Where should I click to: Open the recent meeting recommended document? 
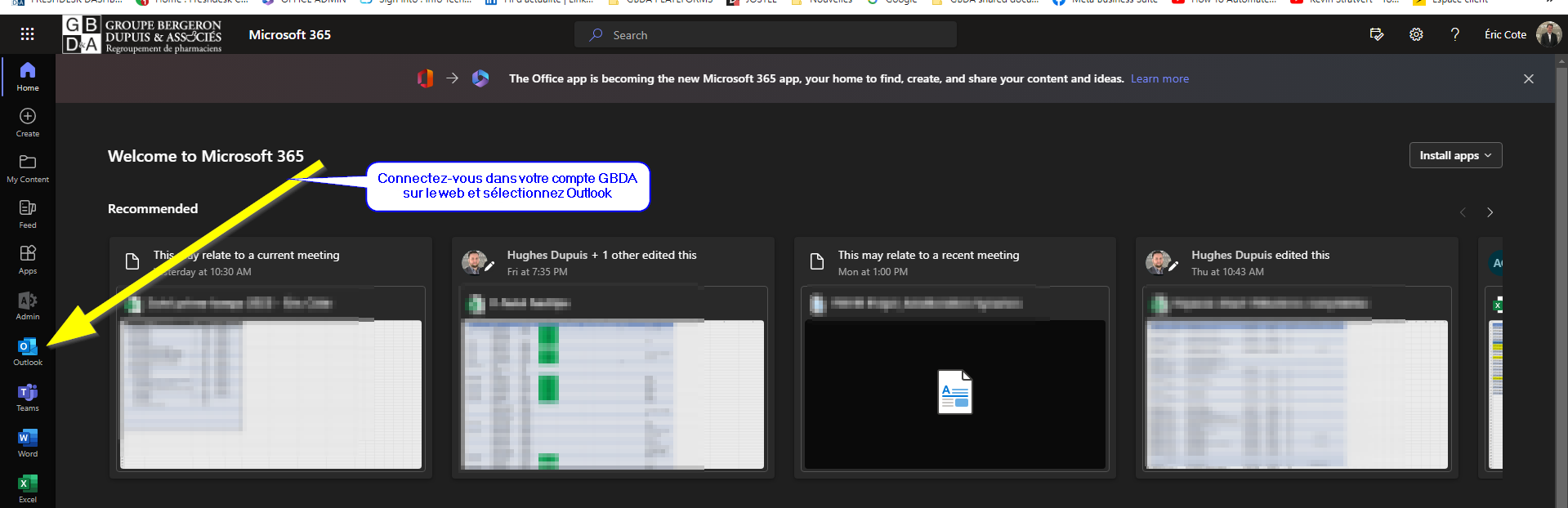pos(955,357)
